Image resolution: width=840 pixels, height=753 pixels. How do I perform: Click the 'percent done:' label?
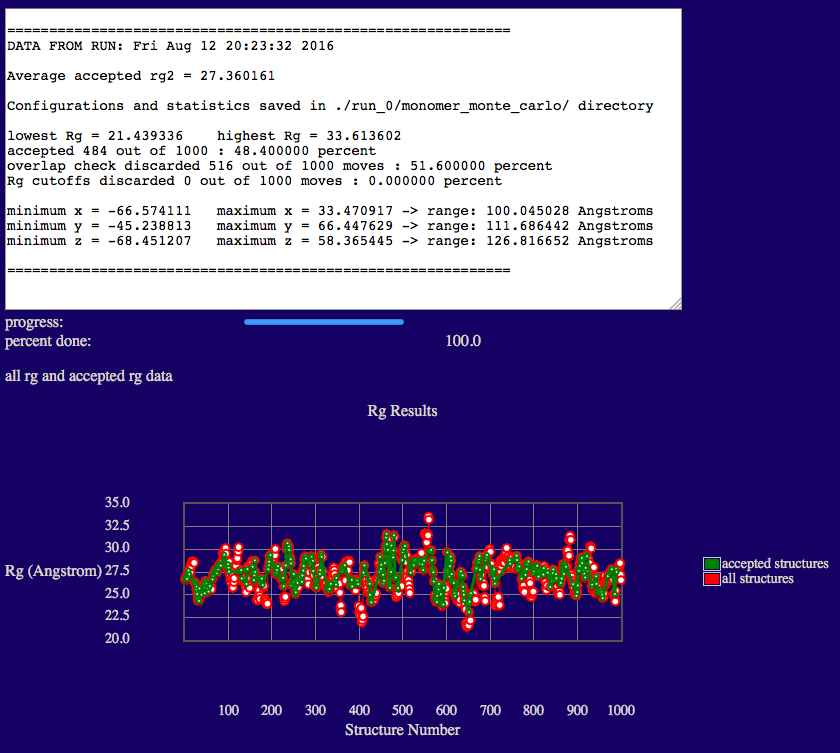click(48, 341)
